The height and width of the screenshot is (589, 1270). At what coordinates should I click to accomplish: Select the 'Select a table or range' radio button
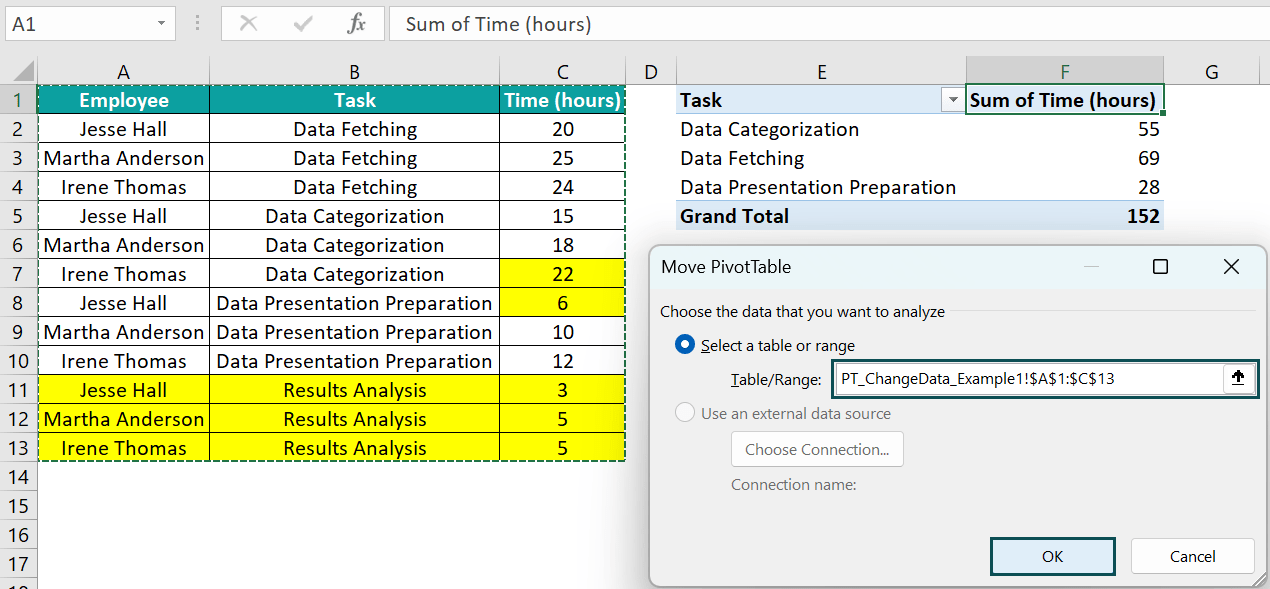pos(683,343)
